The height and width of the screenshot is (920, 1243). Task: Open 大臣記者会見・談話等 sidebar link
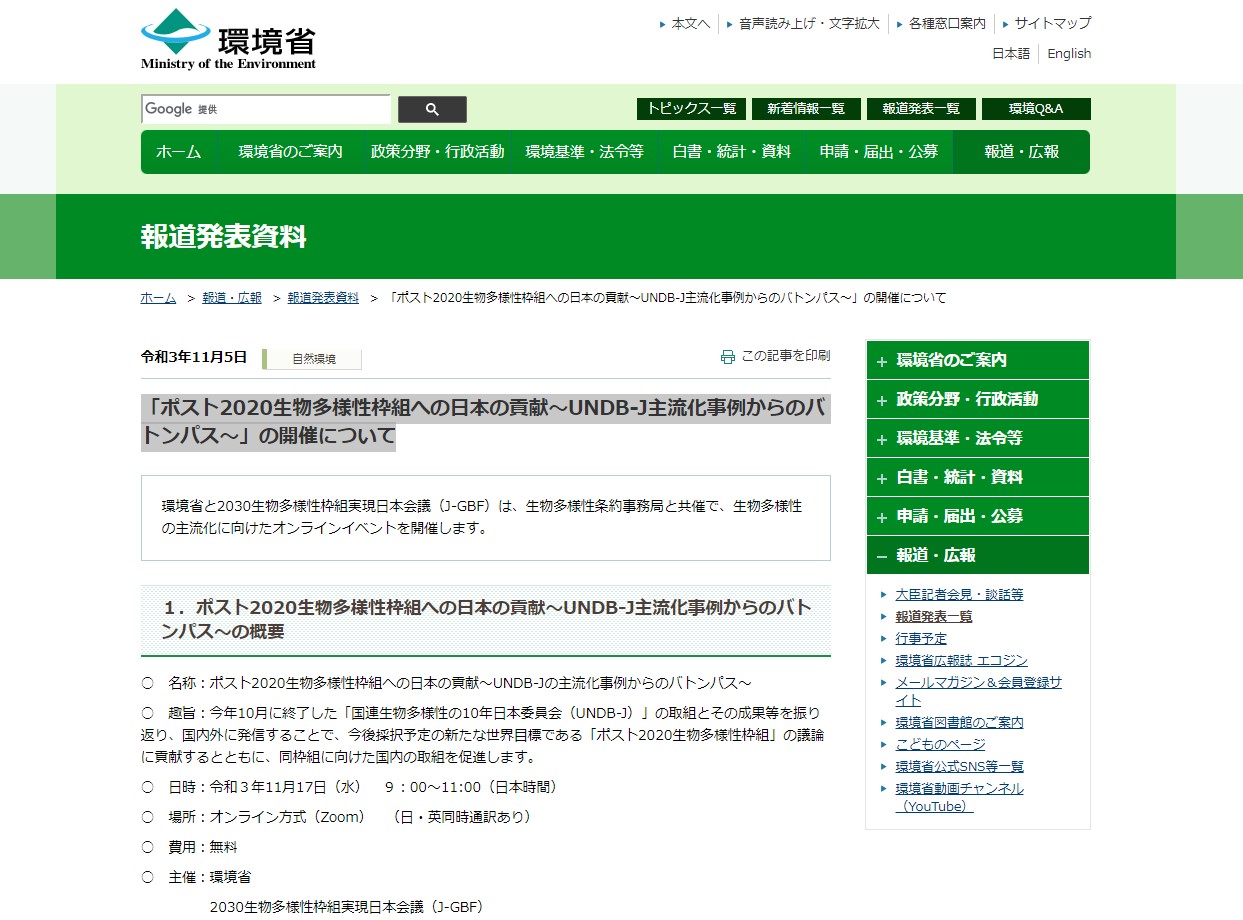click(x=959, y=594)
